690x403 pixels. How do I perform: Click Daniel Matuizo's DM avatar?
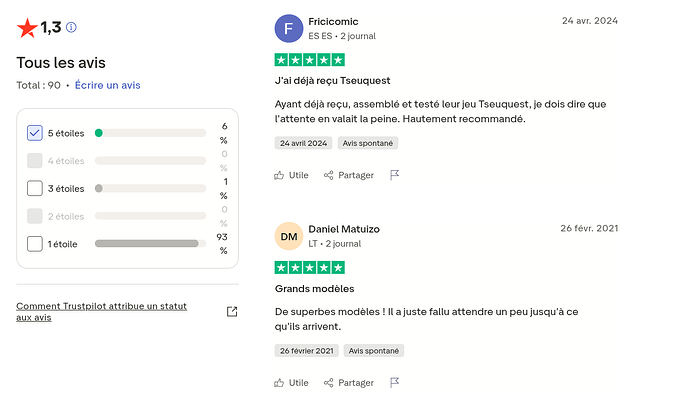[x=289, y=236]
